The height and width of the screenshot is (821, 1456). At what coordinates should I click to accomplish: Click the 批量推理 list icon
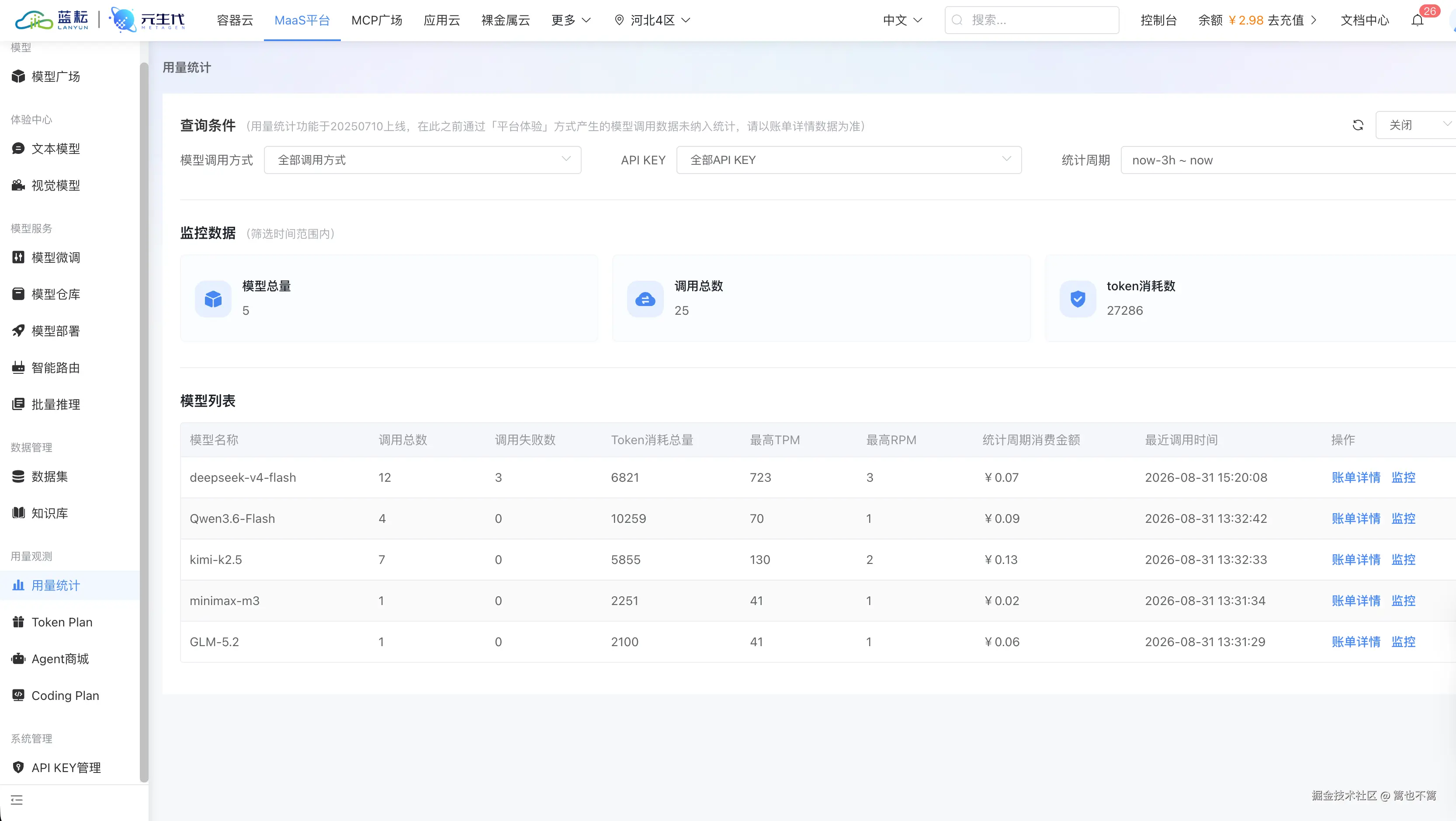click(x=19, y=404)
